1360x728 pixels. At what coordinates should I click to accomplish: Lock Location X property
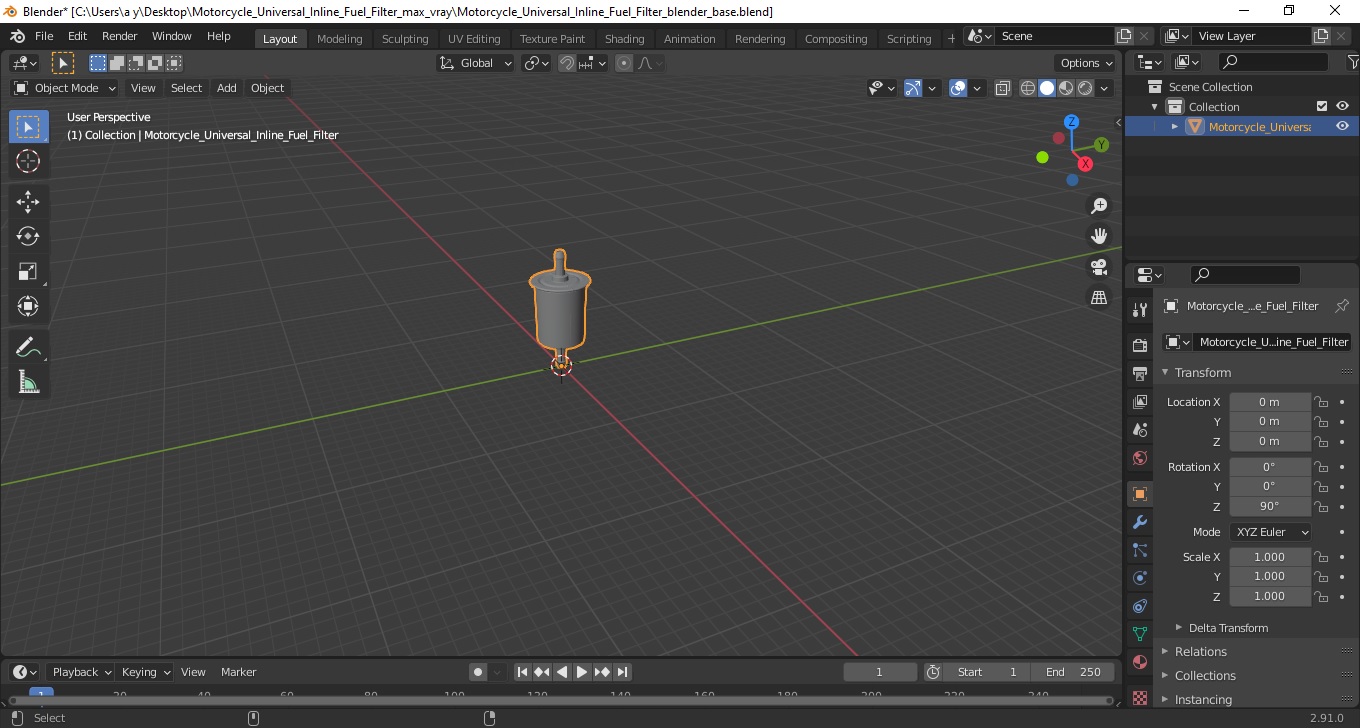(x=1321, y=402)
